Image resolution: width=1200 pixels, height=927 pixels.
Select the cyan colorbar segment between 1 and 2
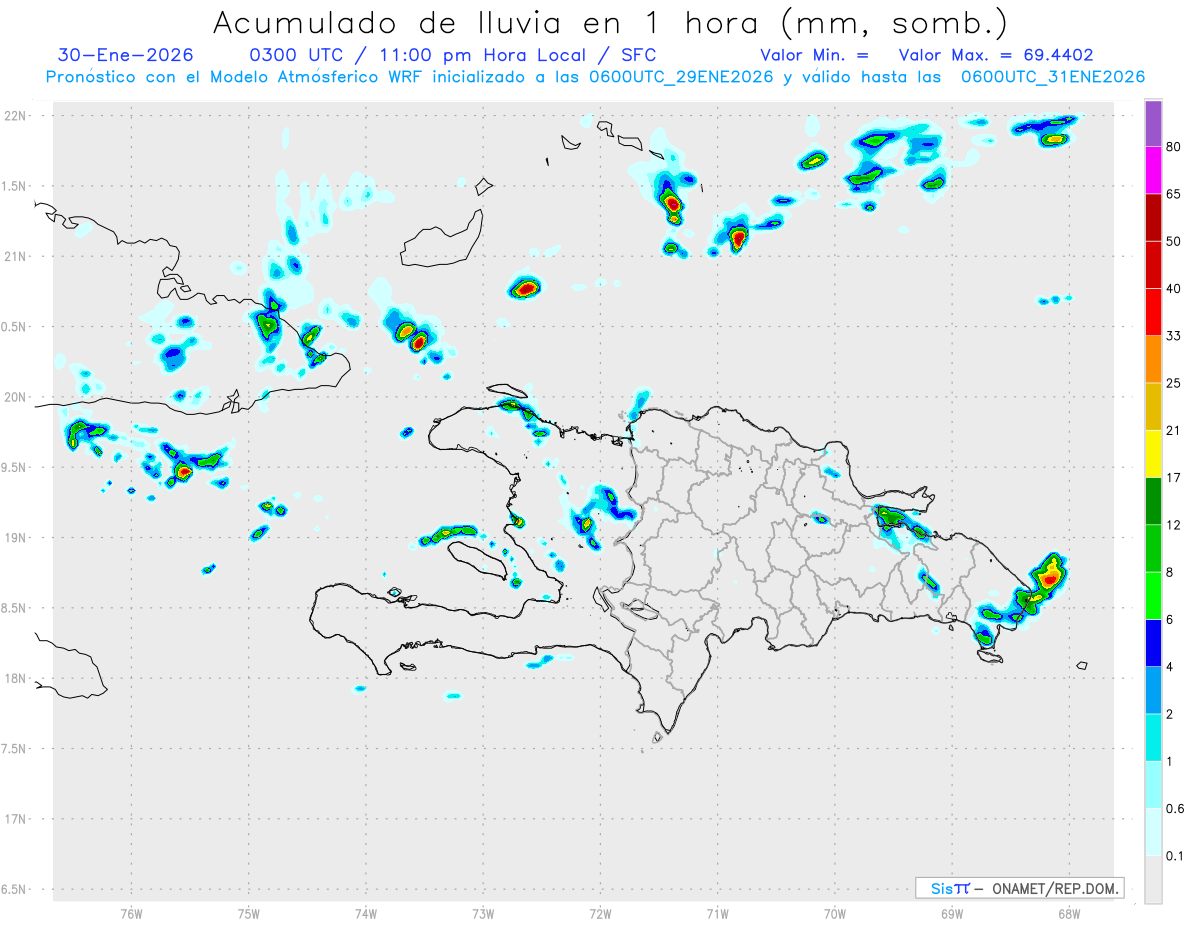click(x=1153, y=737)
